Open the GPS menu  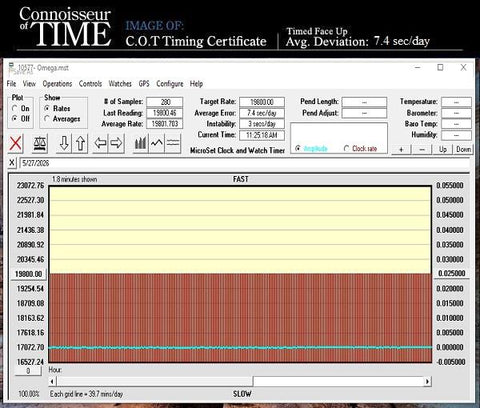pos(144,84)
